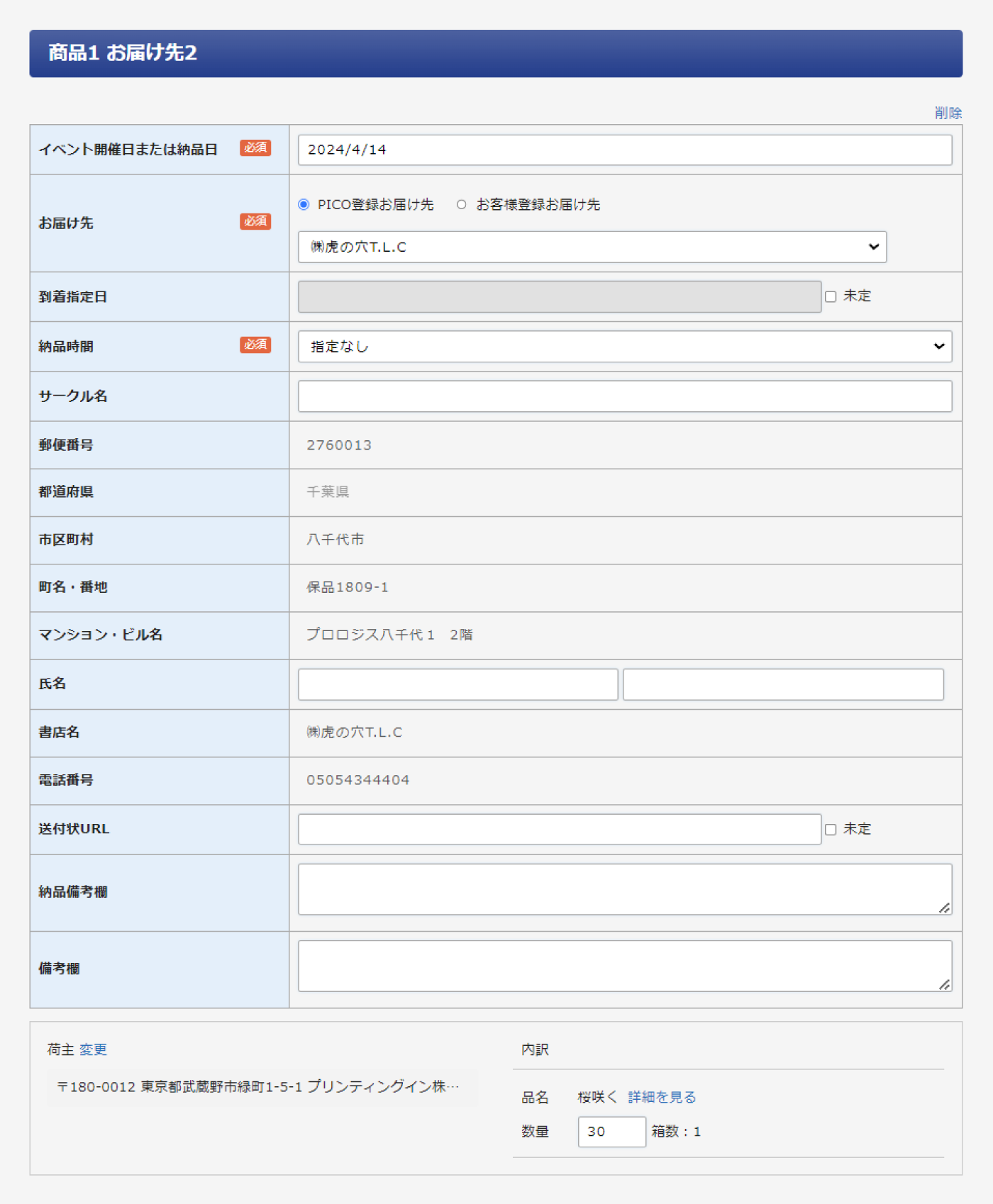Click the 送付状URL input field
This screenshot has width=993, height=1204.
click(x=560, y=829)
